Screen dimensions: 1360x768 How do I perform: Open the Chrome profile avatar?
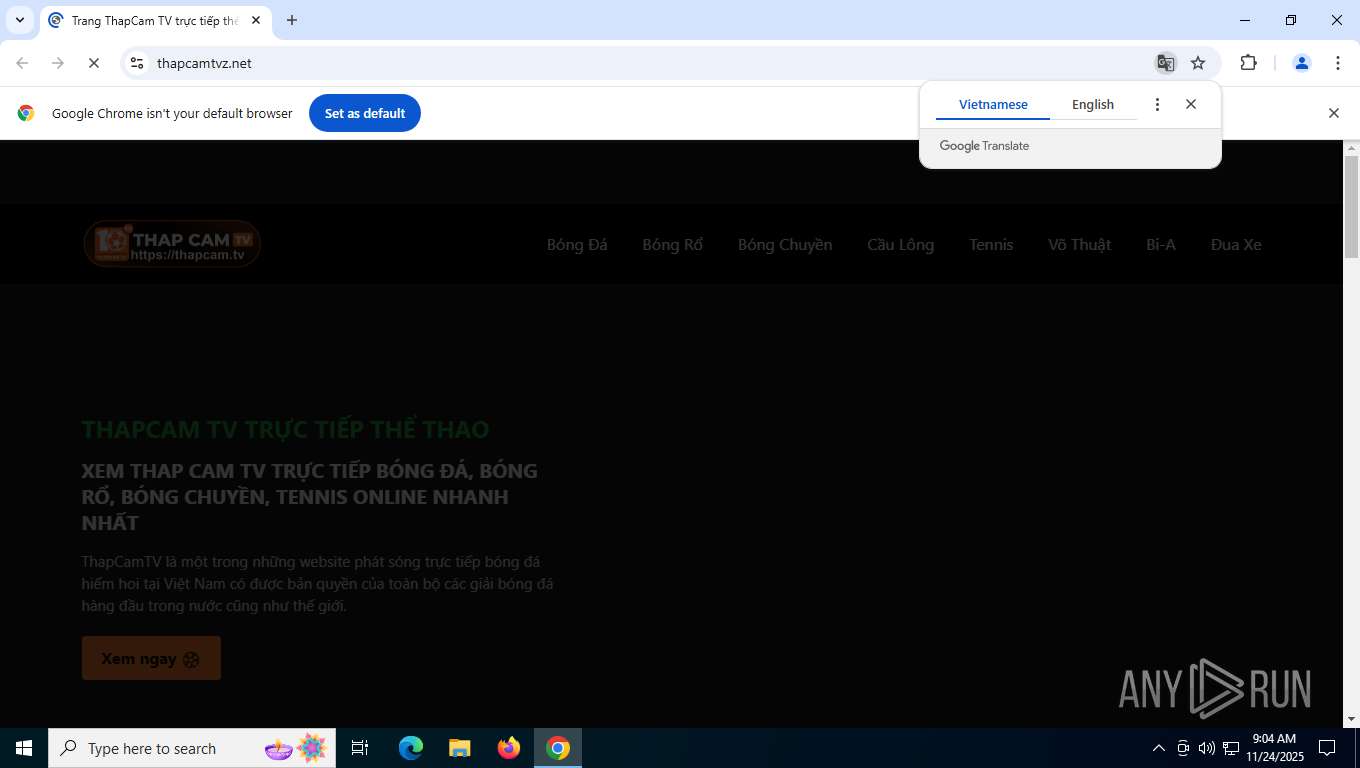(x=1302, y=63)
